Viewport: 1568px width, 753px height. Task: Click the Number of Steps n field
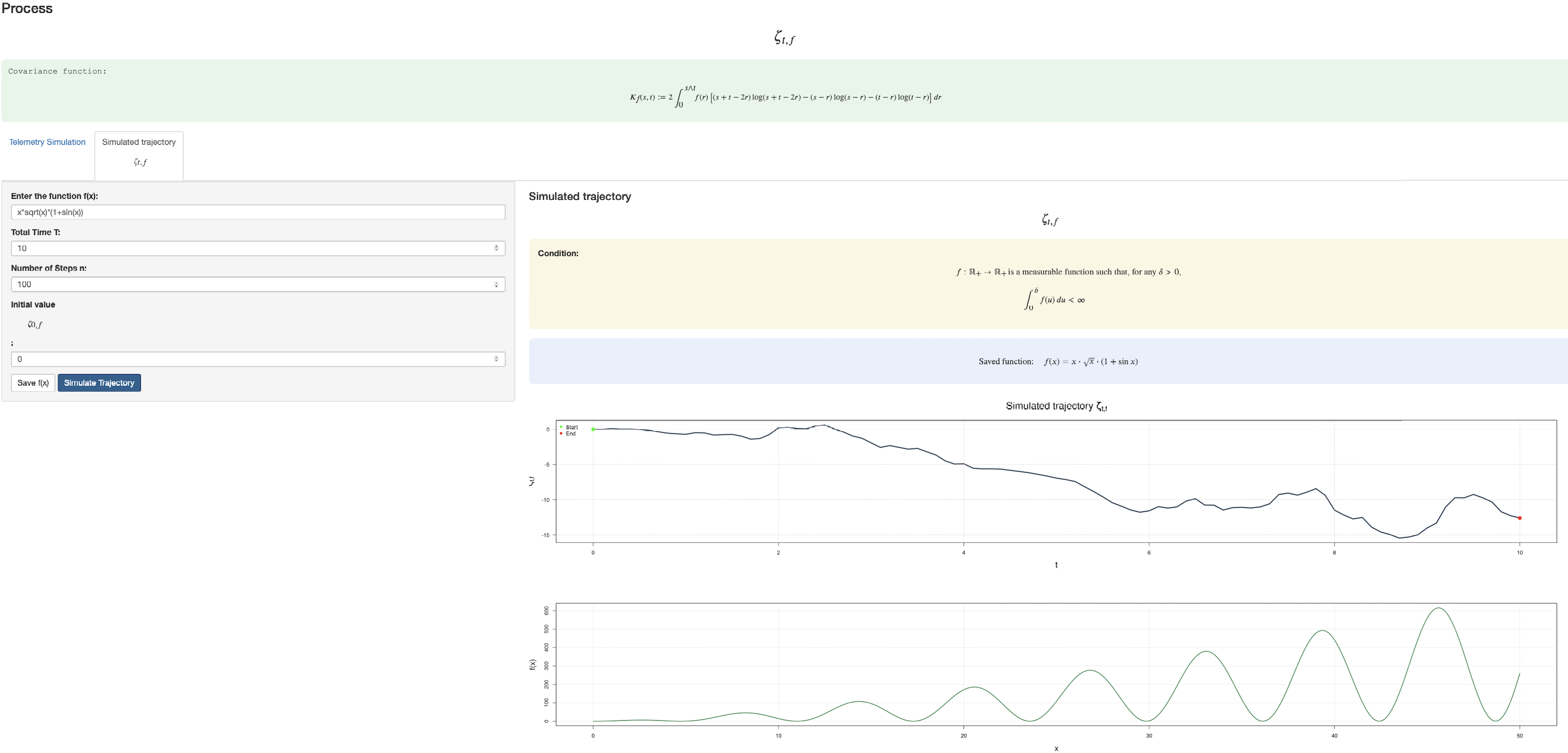[x=250, y=284]
